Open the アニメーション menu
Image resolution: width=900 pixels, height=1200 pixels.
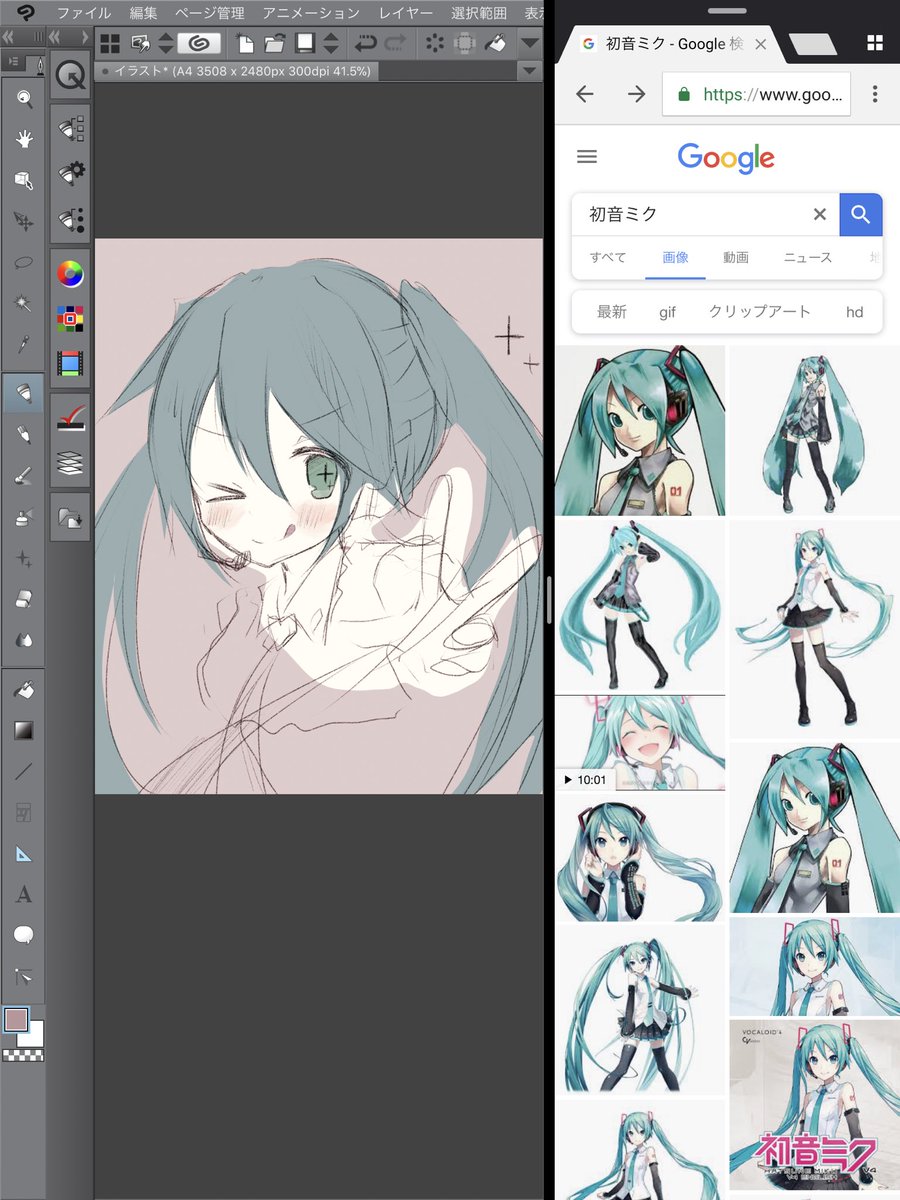click(x=311, y=13)
